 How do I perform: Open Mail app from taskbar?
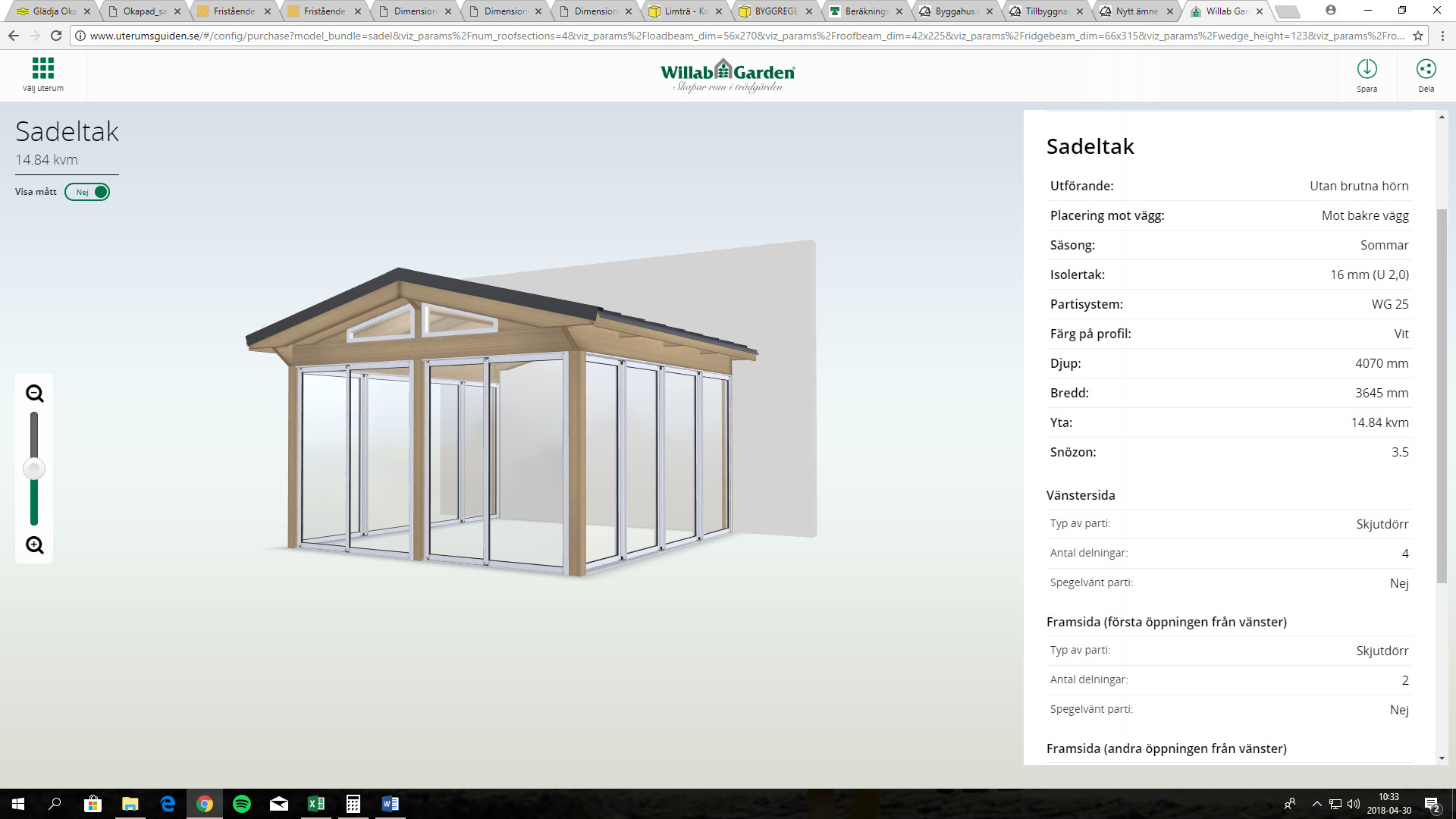[279, 804]
